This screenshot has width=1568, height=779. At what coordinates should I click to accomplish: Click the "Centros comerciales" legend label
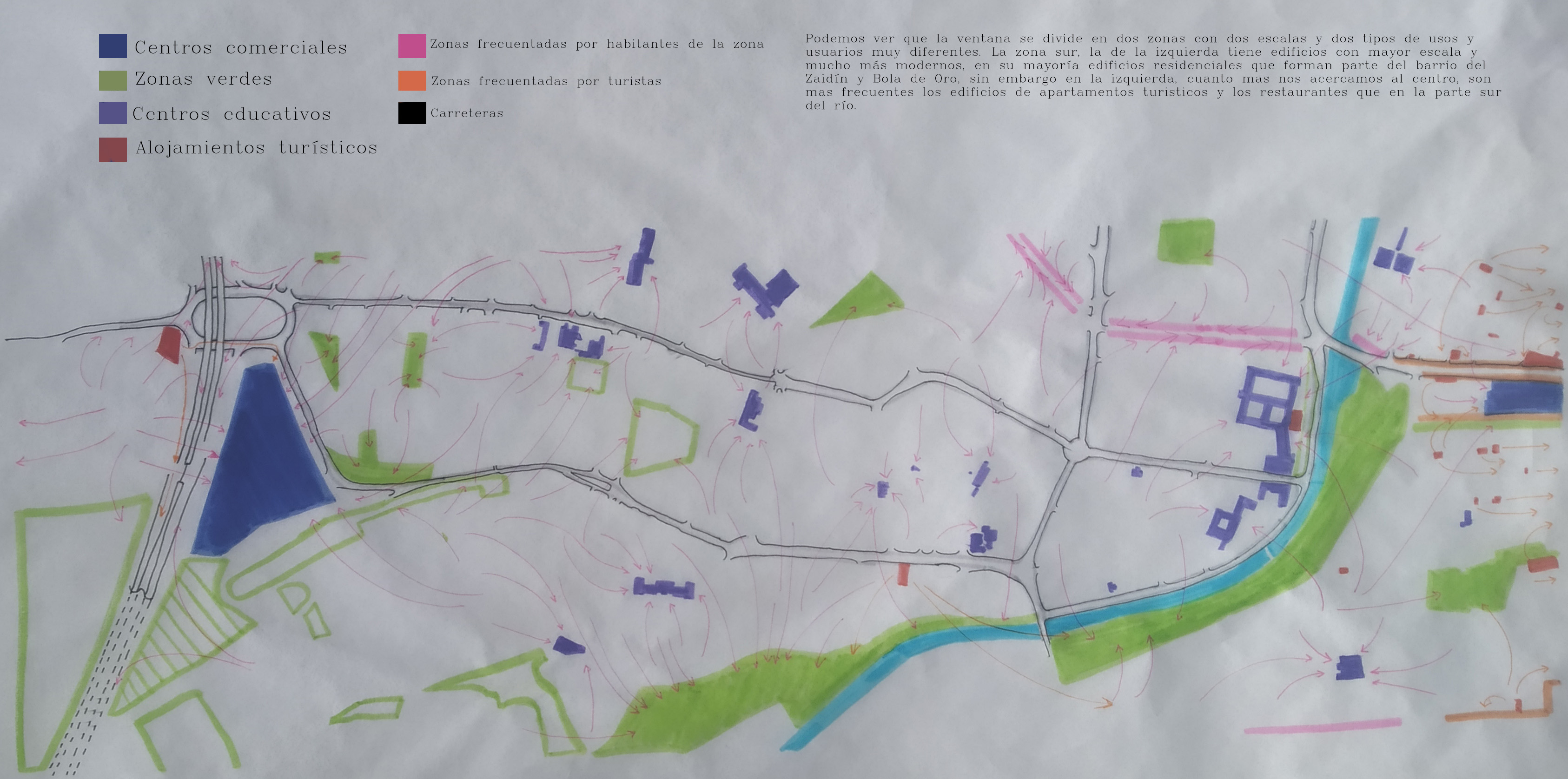[240, 47]
